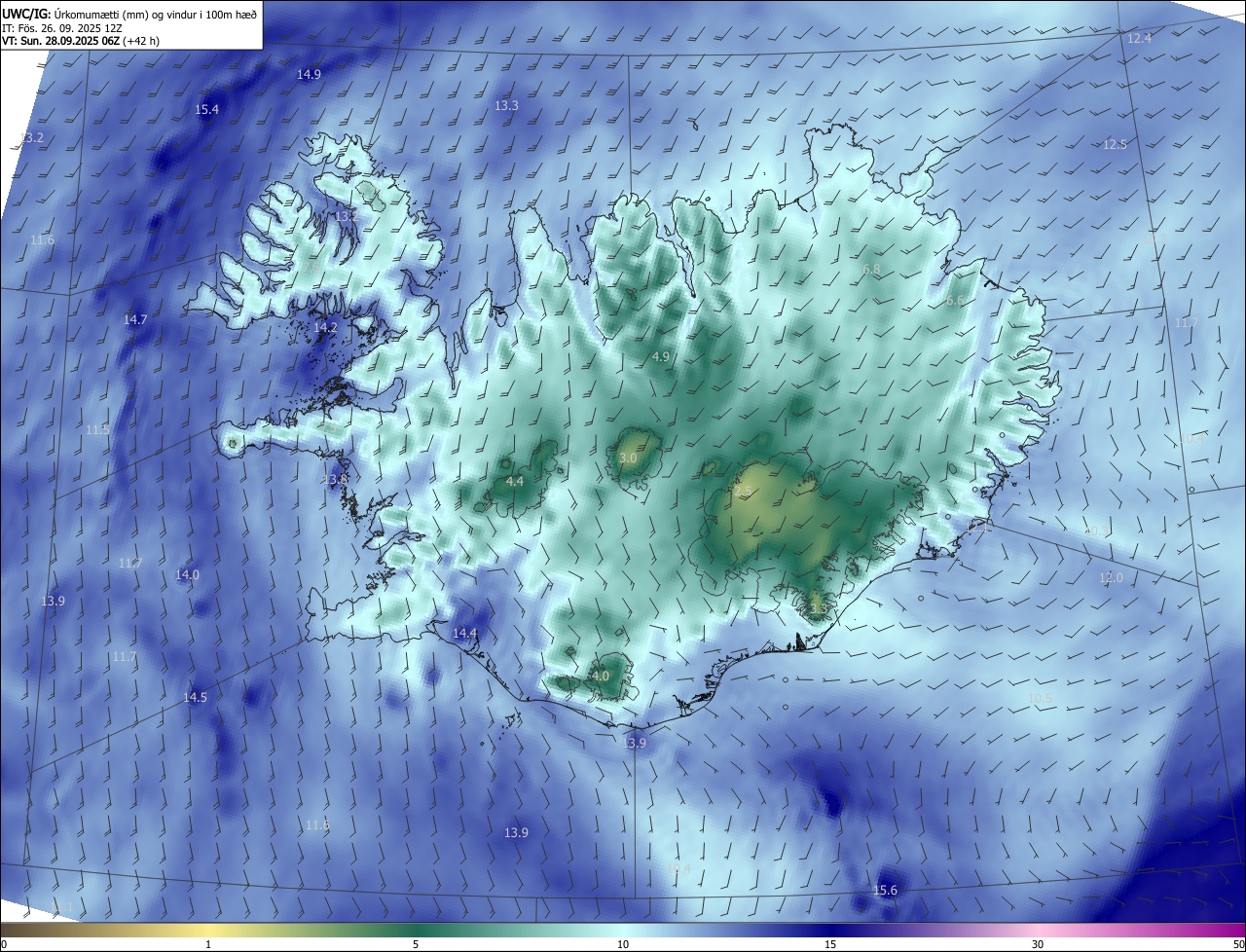Click the 4.0 value label
Image resolution: width=1246 pixels, height=952 pixels.
(x=601, y=676)
